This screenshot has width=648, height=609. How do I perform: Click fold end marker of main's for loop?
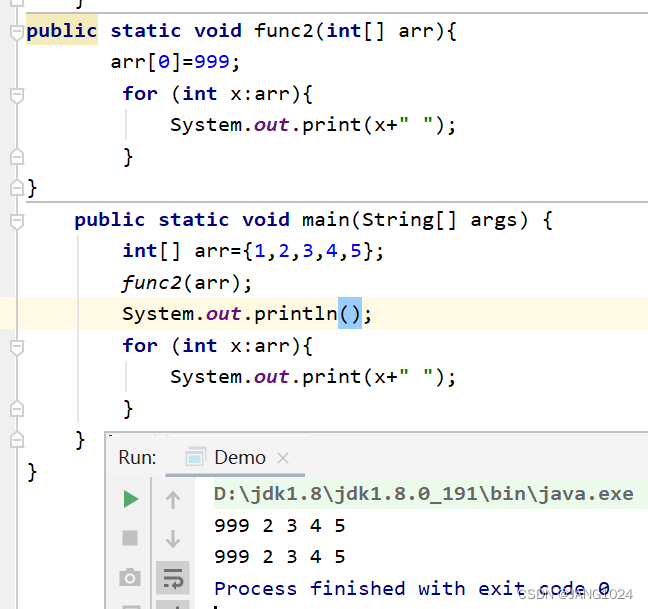(x=17, y=409)
